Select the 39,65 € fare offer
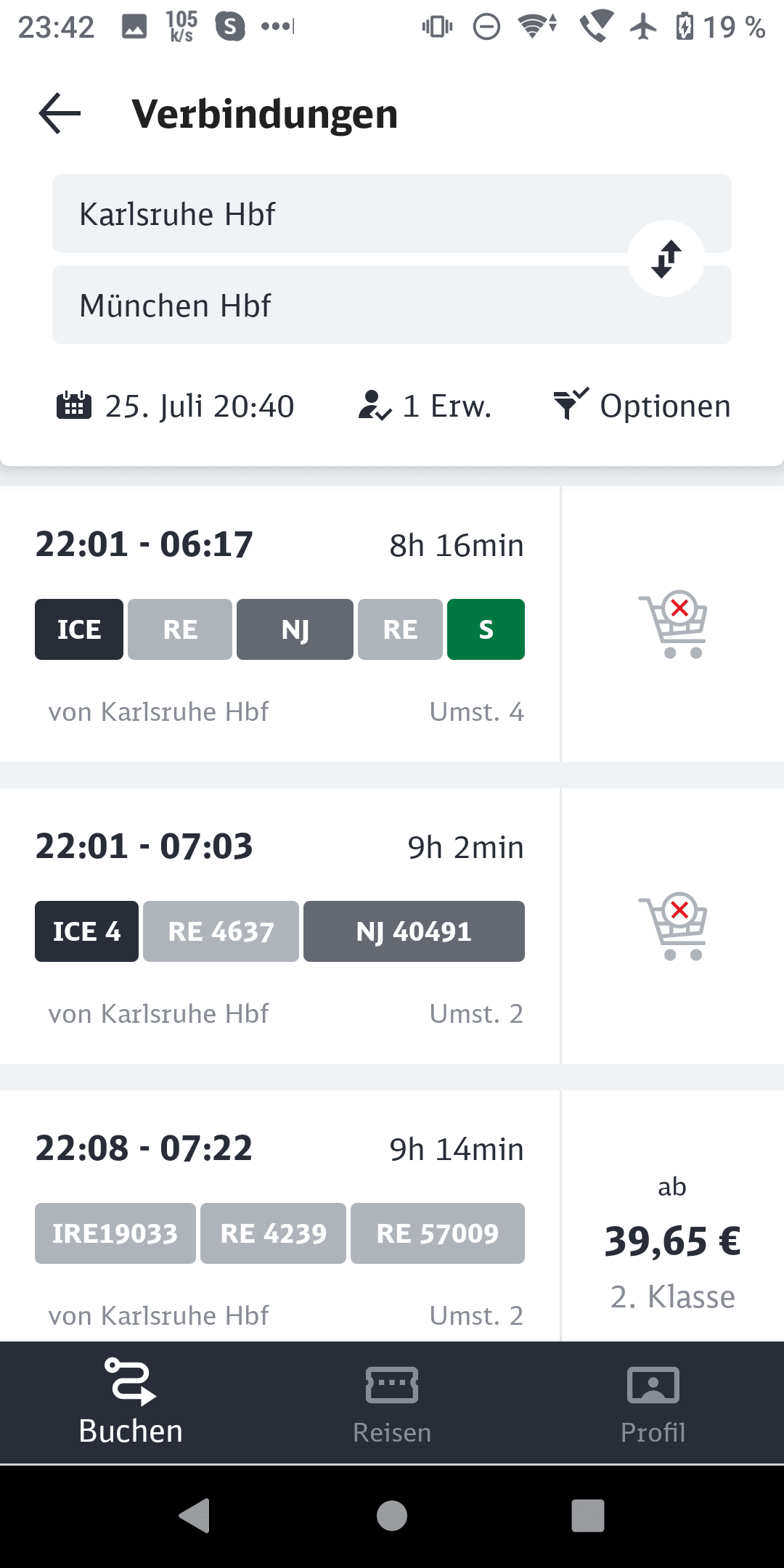The width and height of the screenshot is (784, 1568). click(672, 1240)
